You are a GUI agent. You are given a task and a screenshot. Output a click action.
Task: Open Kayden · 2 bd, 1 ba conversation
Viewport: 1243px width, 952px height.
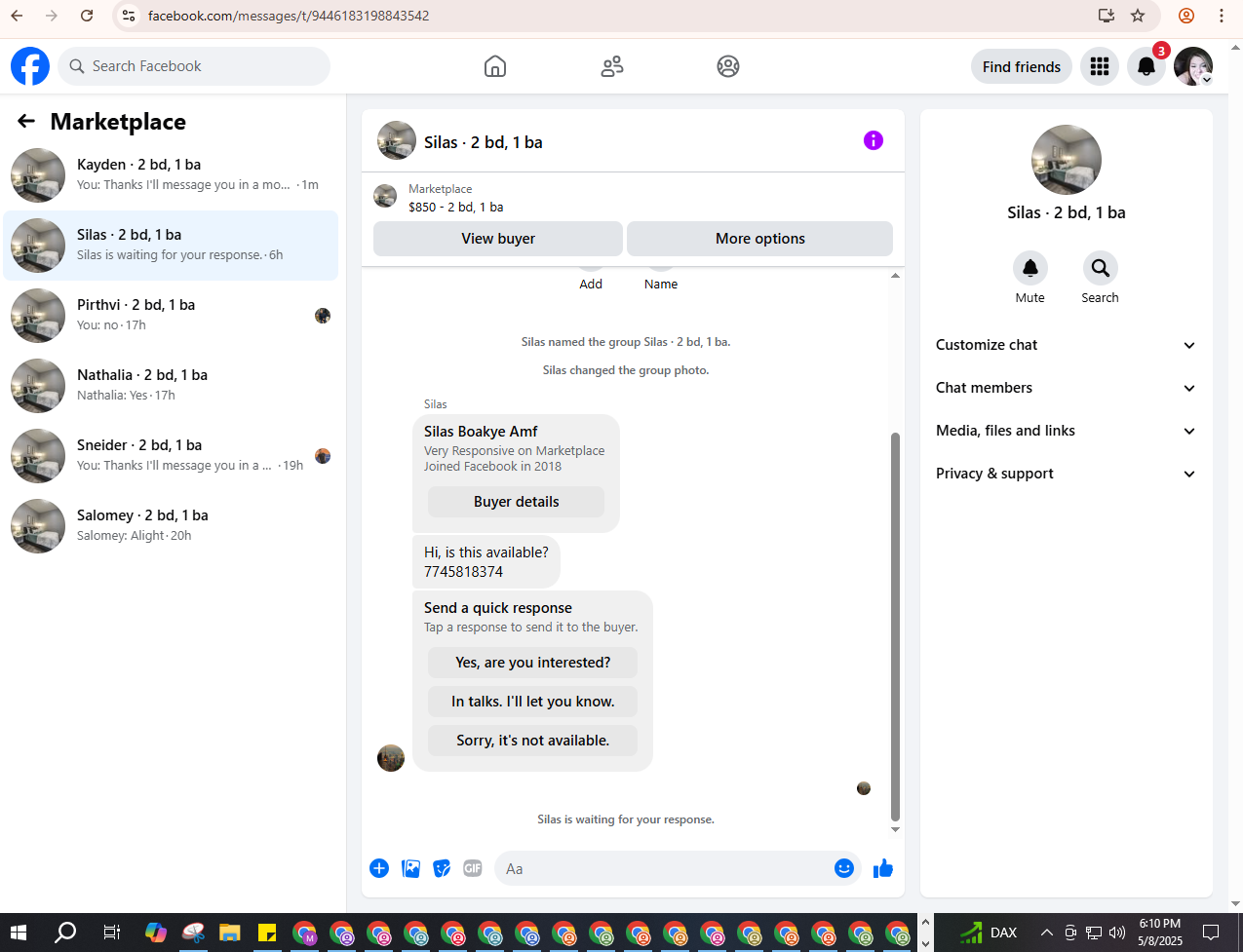172,175
